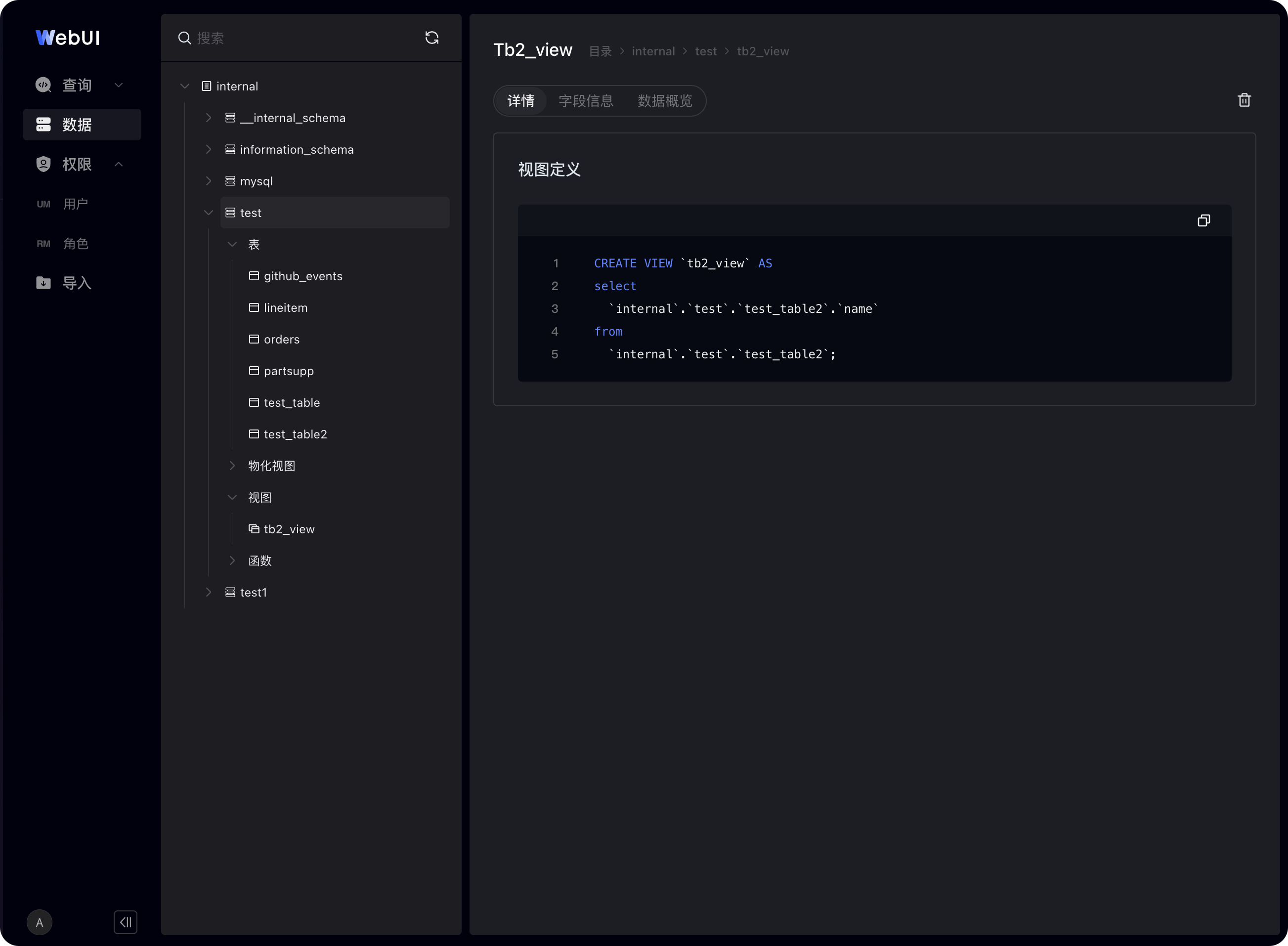Copy the view definition code
Screen dimensions: 1288x946
coord(1204,220)
